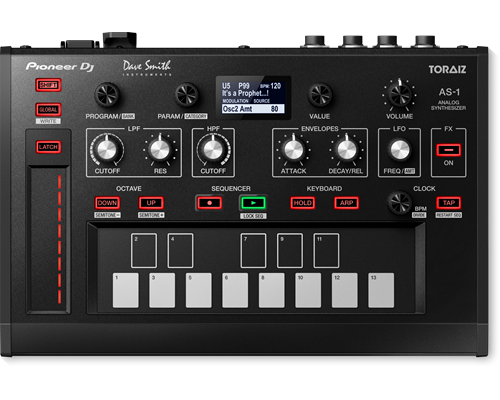500x400 pixels.
Task: Tap white key pad 6
Action: pyautogui.click(x=235, y=290)
